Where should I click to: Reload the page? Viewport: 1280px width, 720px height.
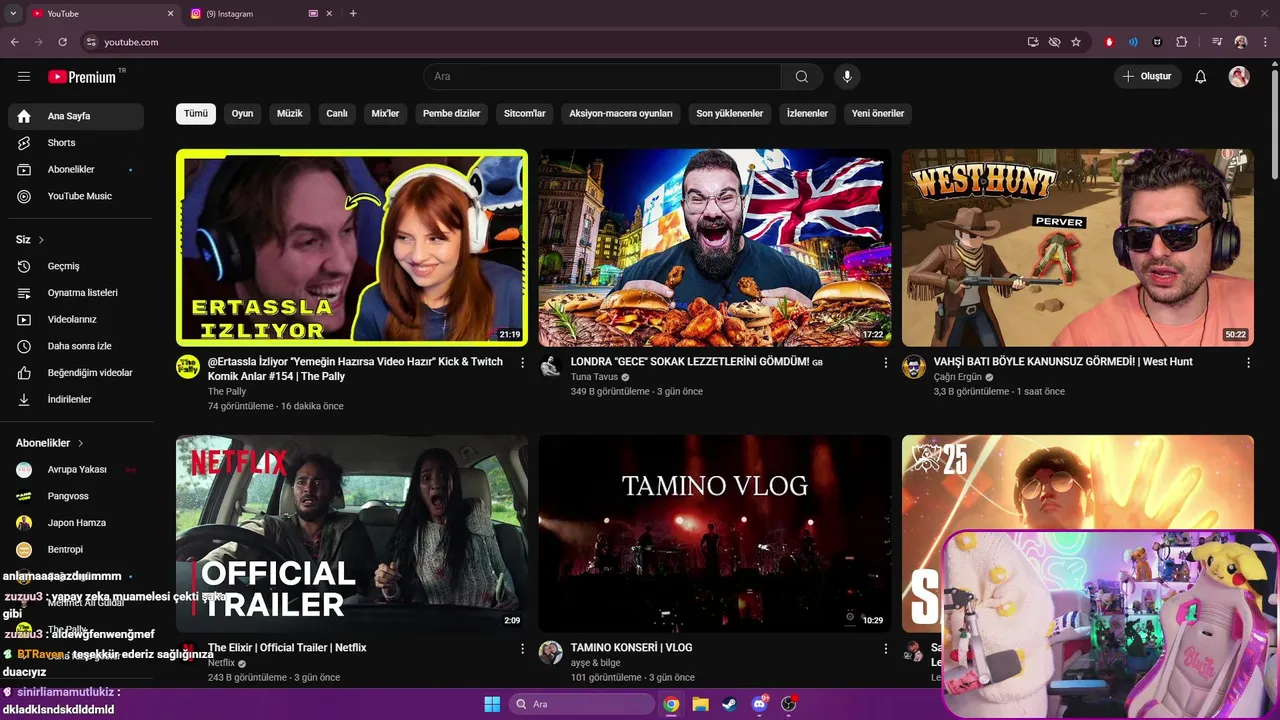[62, 42]
